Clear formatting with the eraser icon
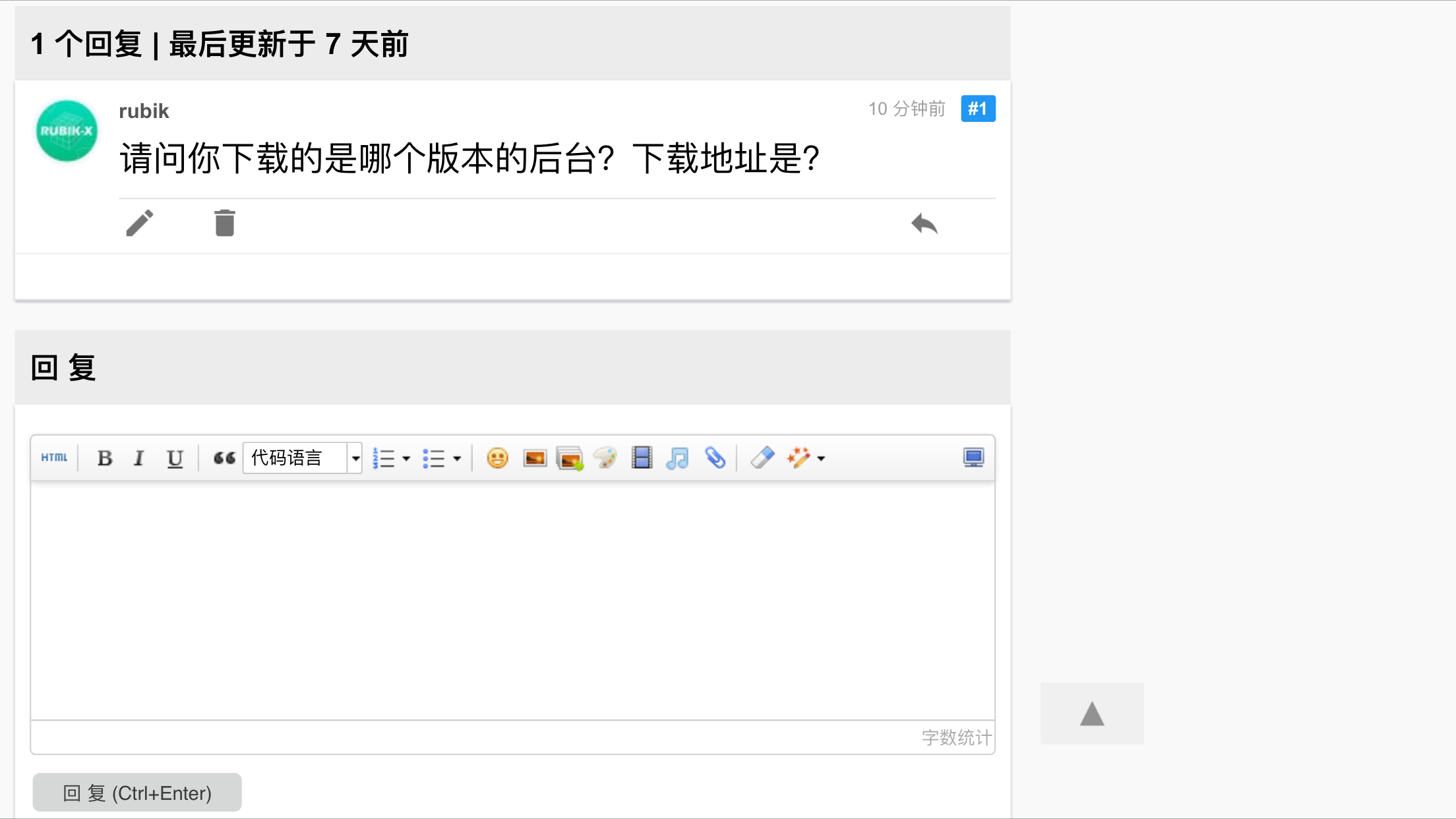Viewport: 1456px width, 819px height. click(x=762, y=458)
